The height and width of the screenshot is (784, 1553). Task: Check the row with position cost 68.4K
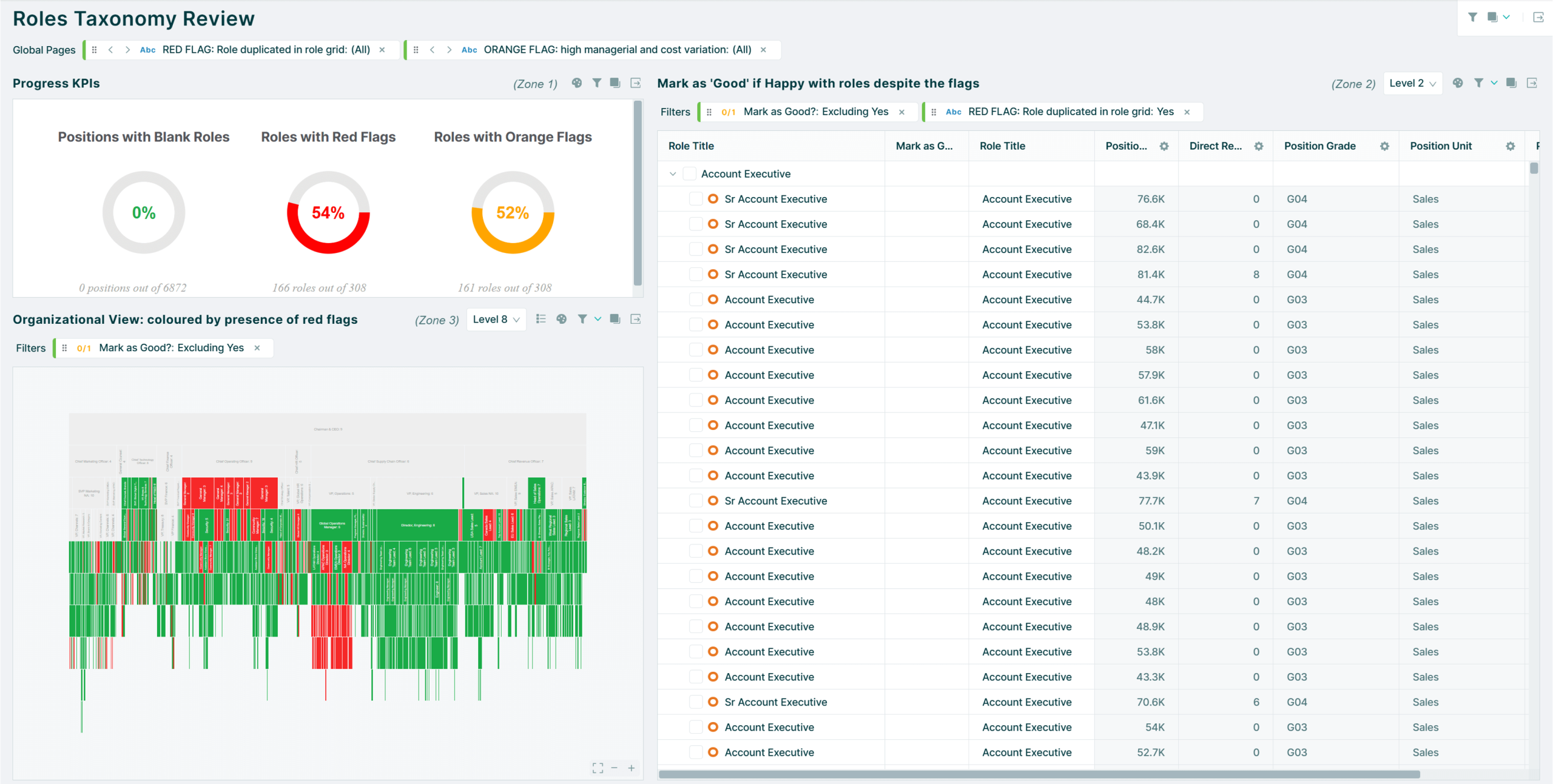pyautogui.click(x=696, y=224)
